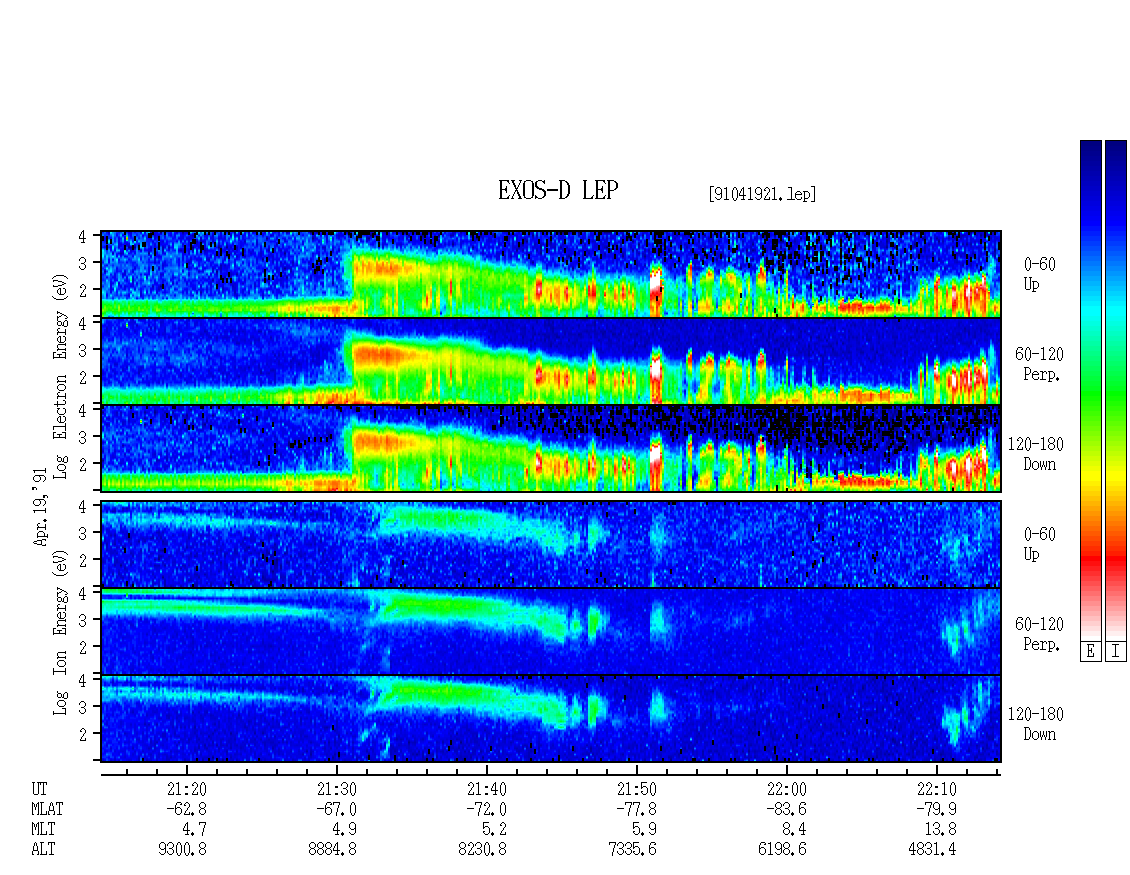Select MLAT value -83.6
This screenshot has width=1130, height=875.
(786, 809)
